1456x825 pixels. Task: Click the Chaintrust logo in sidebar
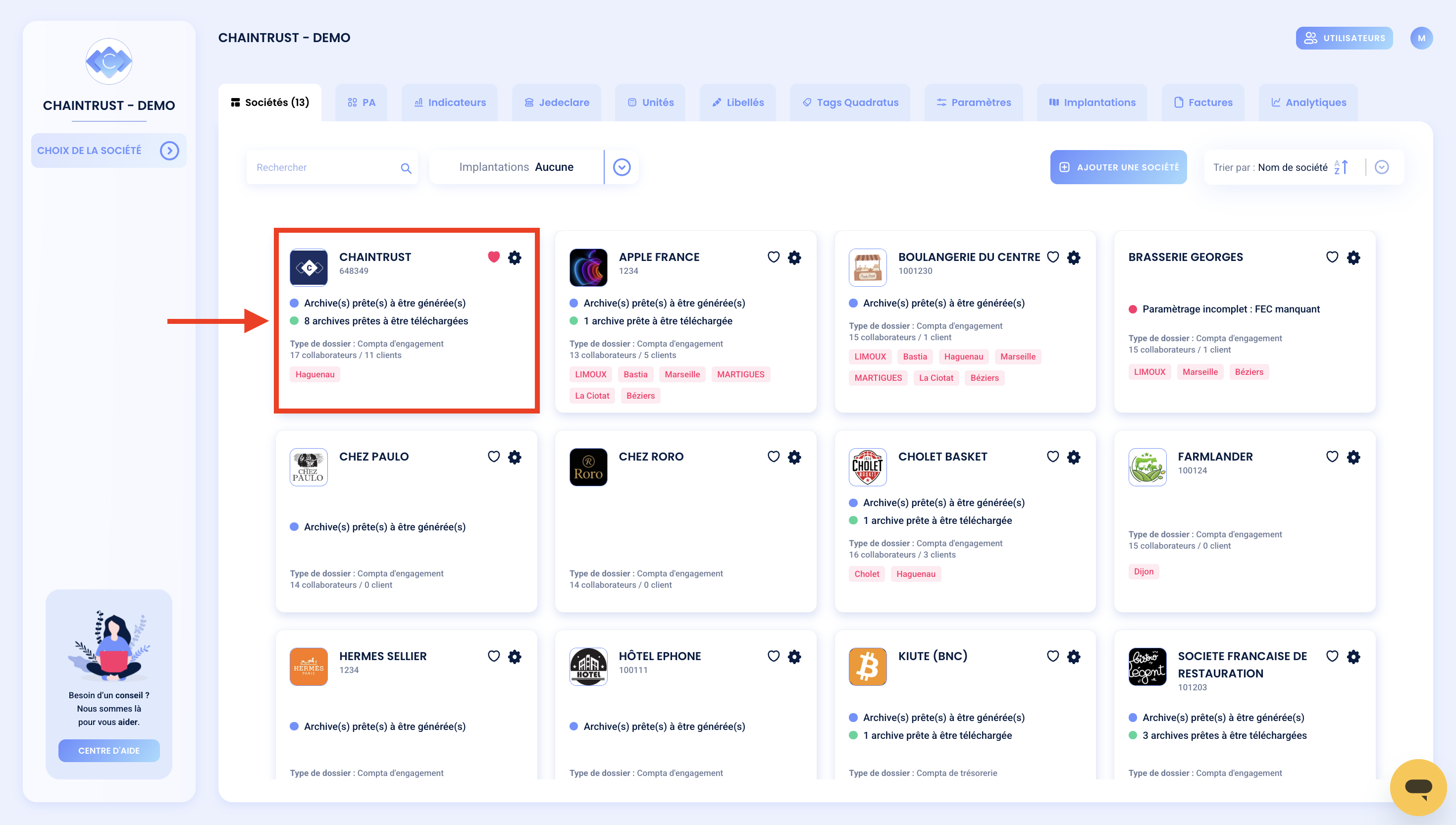click(109, 61)
